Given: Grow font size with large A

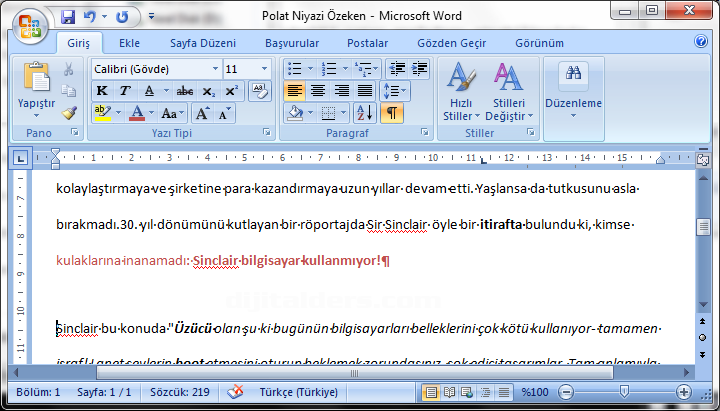Looking at the screenshot, I should tap(202, 113).
